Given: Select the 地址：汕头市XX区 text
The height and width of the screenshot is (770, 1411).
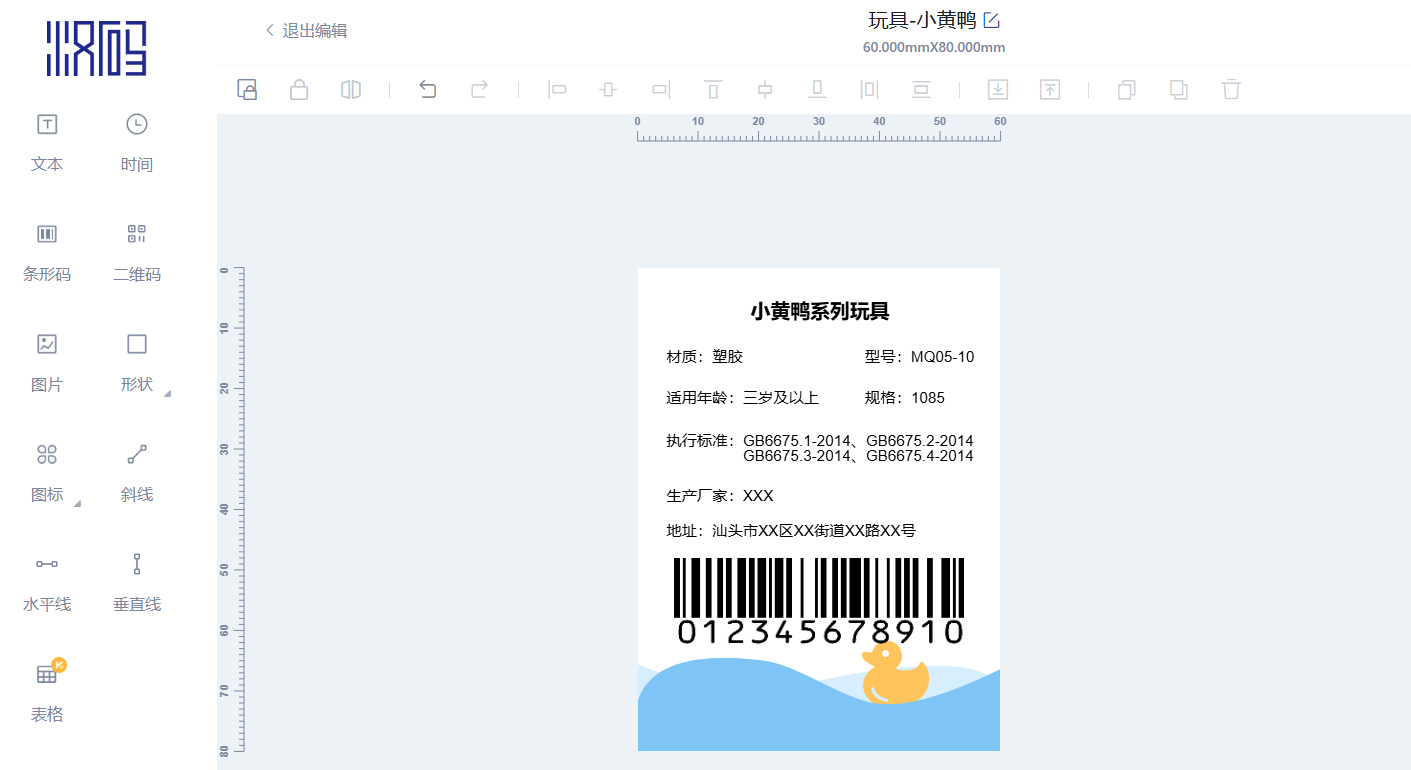Looking at the screenshot, I should tap(791, 531).
